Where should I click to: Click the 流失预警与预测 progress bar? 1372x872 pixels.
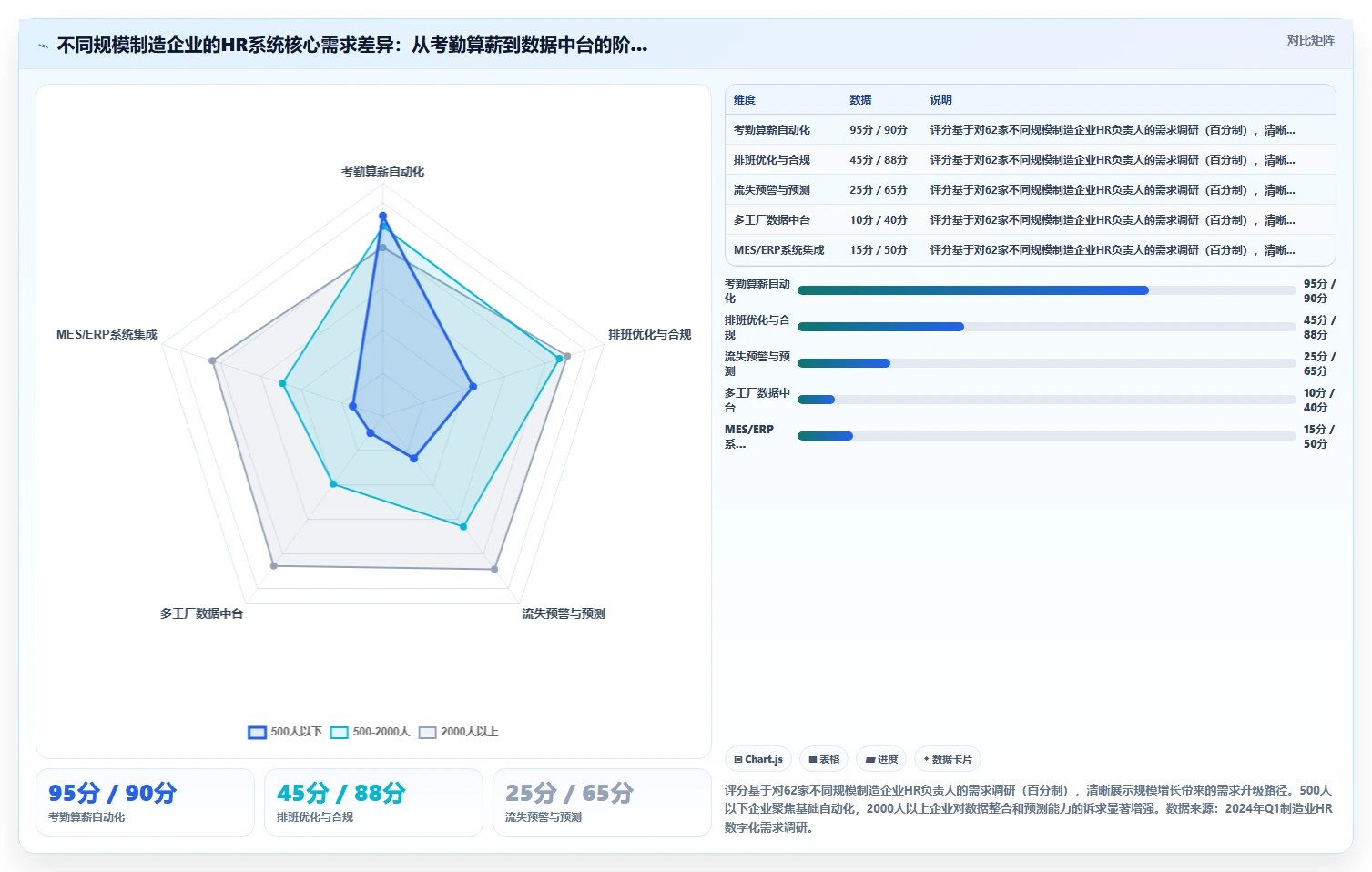point(1046,363)
